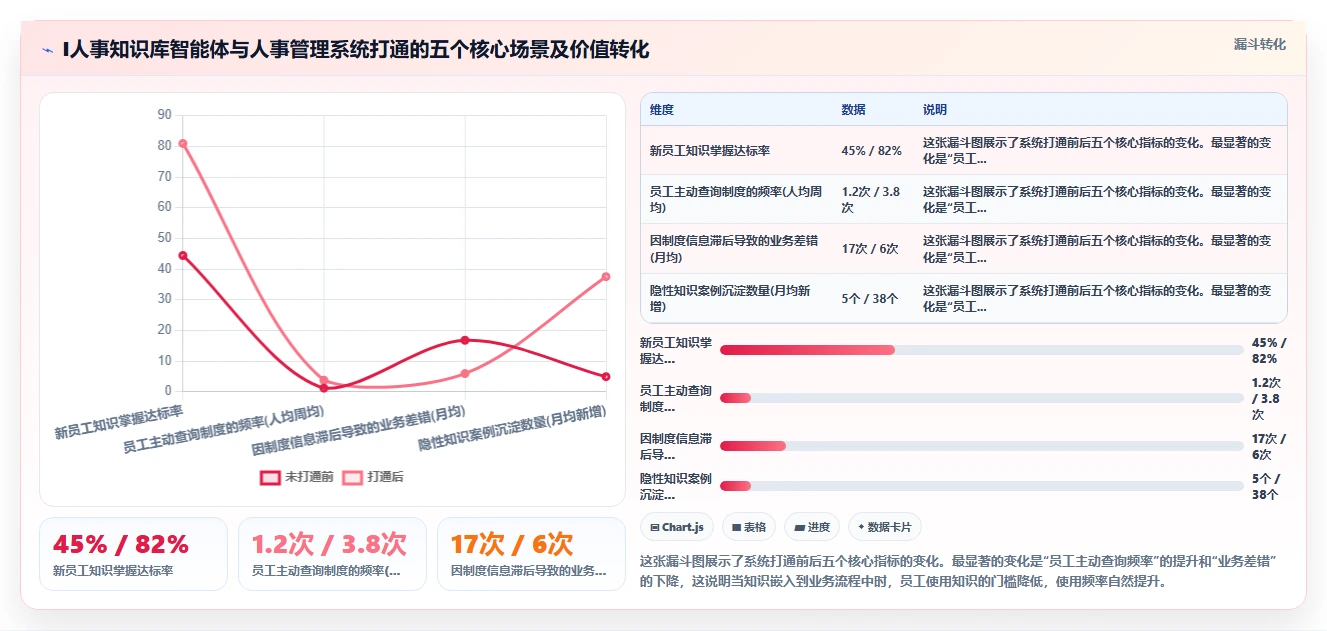Image resolution: width=1327 pixels, height=631 pixels.
Task: Click y-axis tick label 90
Action: 165,115
